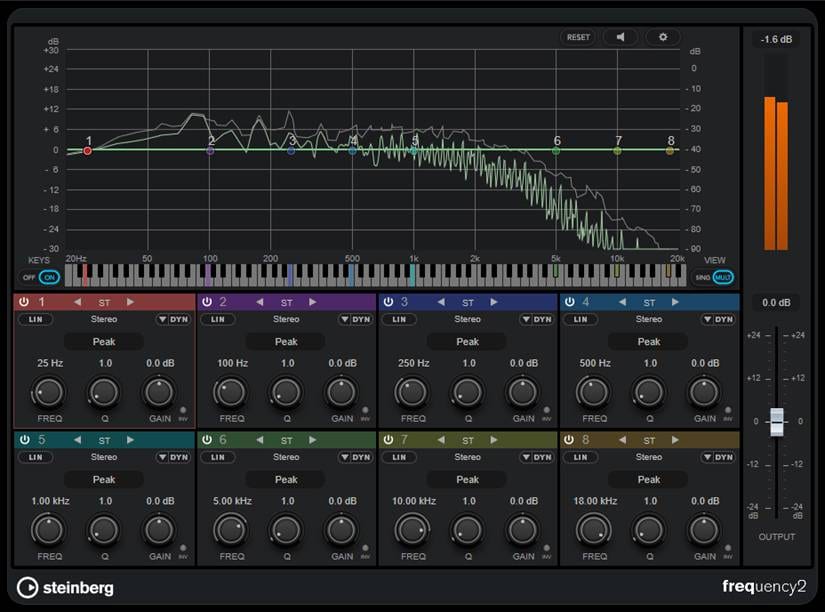Select band 8 node in graph

click(x=669, y=151)
